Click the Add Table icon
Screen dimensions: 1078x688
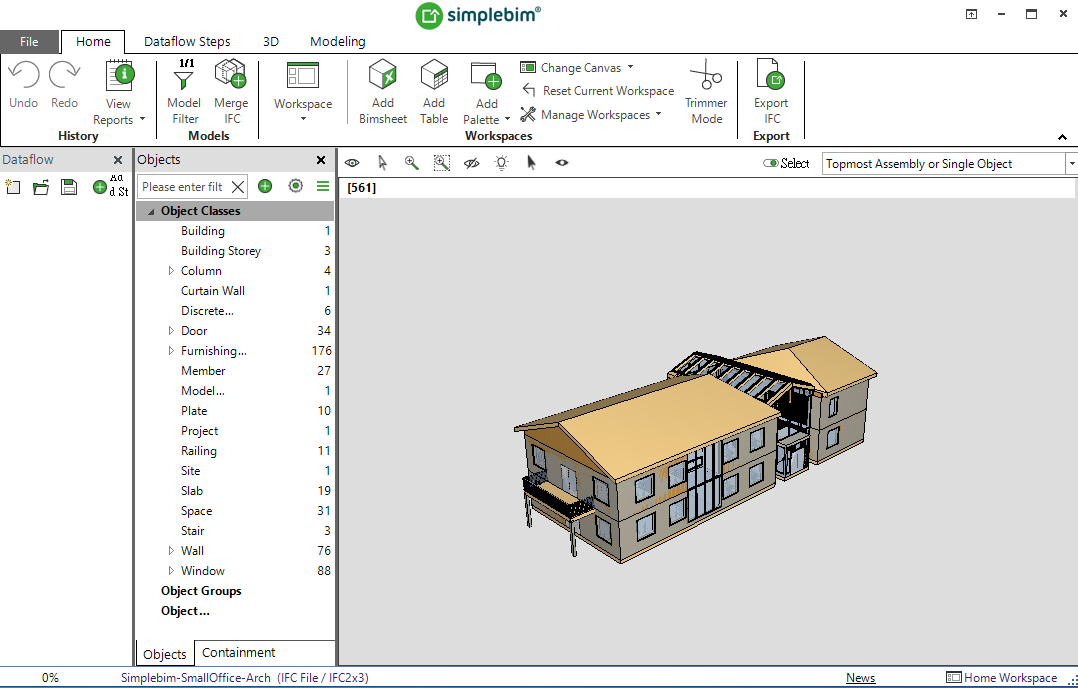pos(434,76)
